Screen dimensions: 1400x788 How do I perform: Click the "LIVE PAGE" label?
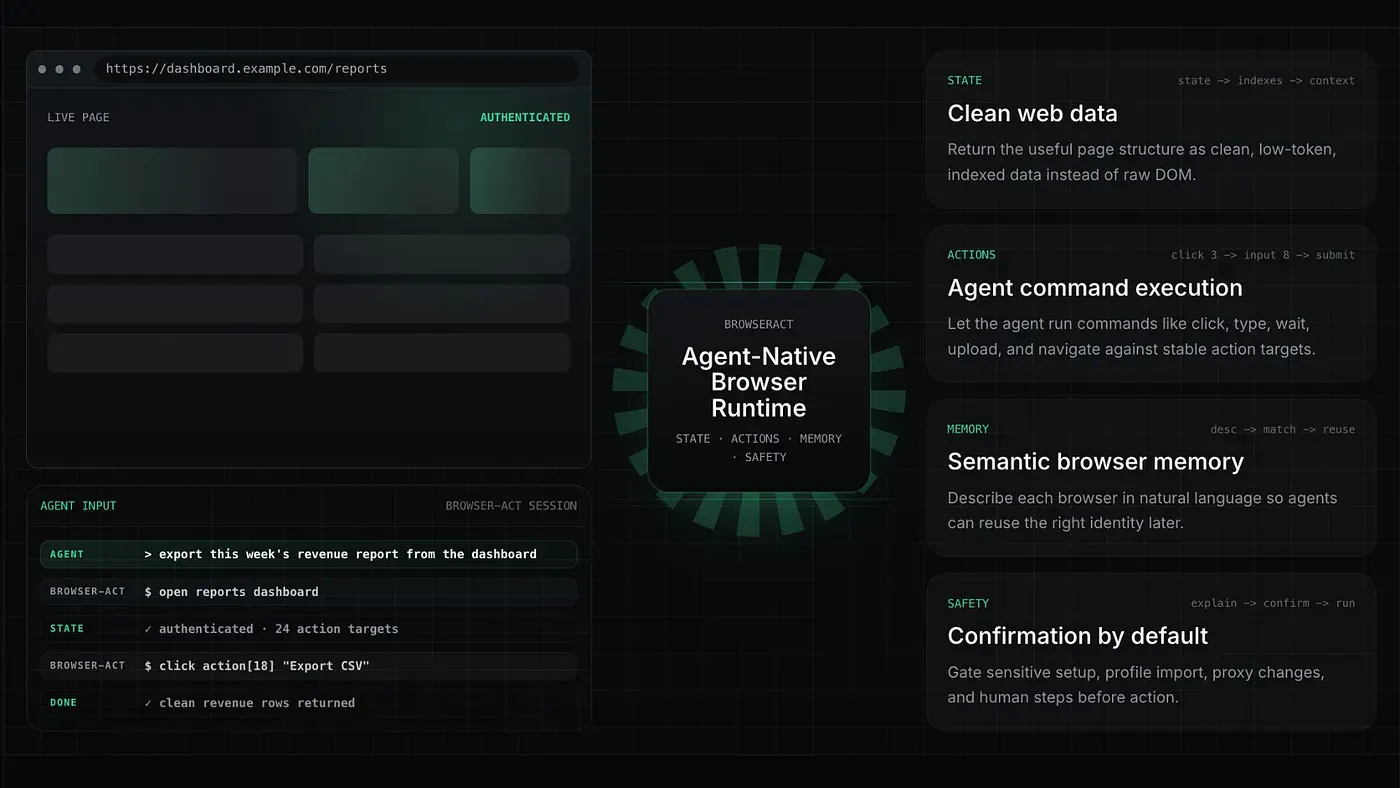click(x=78, y=117)
